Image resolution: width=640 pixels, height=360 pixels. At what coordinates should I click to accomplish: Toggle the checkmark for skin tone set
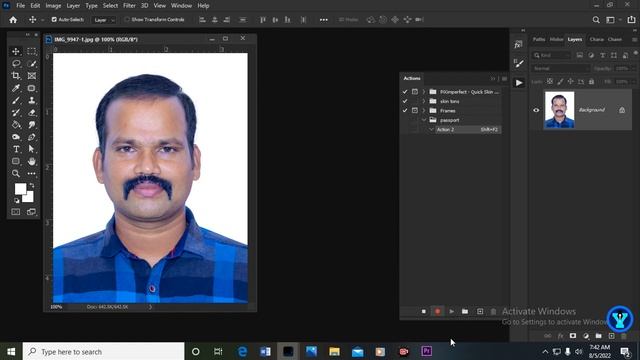click(405, 101)
